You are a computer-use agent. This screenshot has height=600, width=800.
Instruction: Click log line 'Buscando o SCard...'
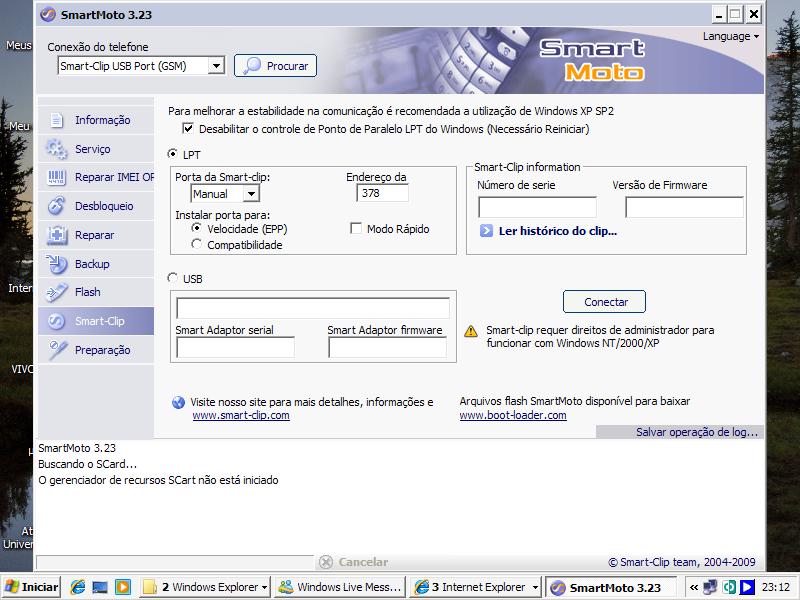pyautogui.click(x=87, y=464)
